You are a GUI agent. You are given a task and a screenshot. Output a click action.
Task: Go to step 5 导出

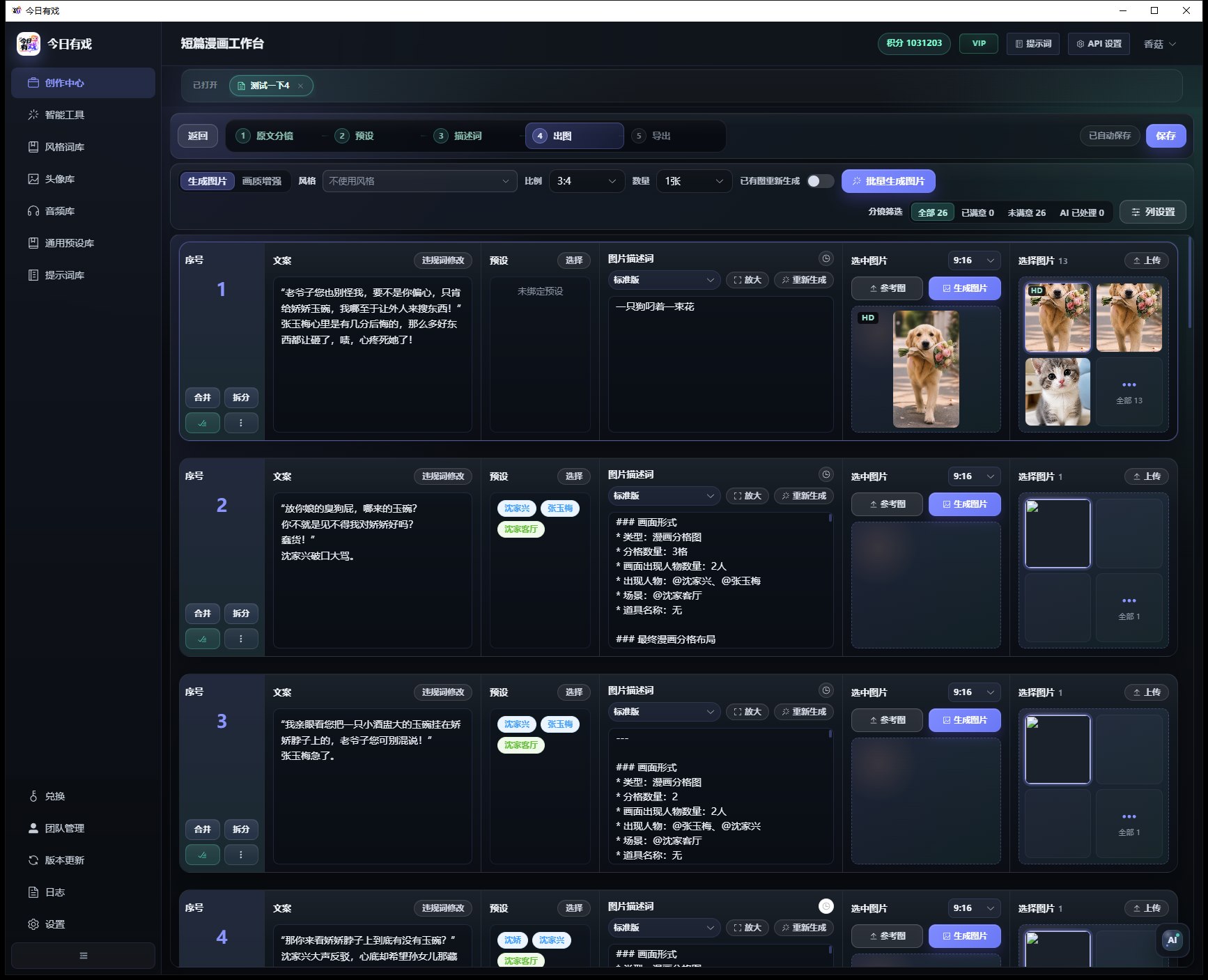pos(653,136)
